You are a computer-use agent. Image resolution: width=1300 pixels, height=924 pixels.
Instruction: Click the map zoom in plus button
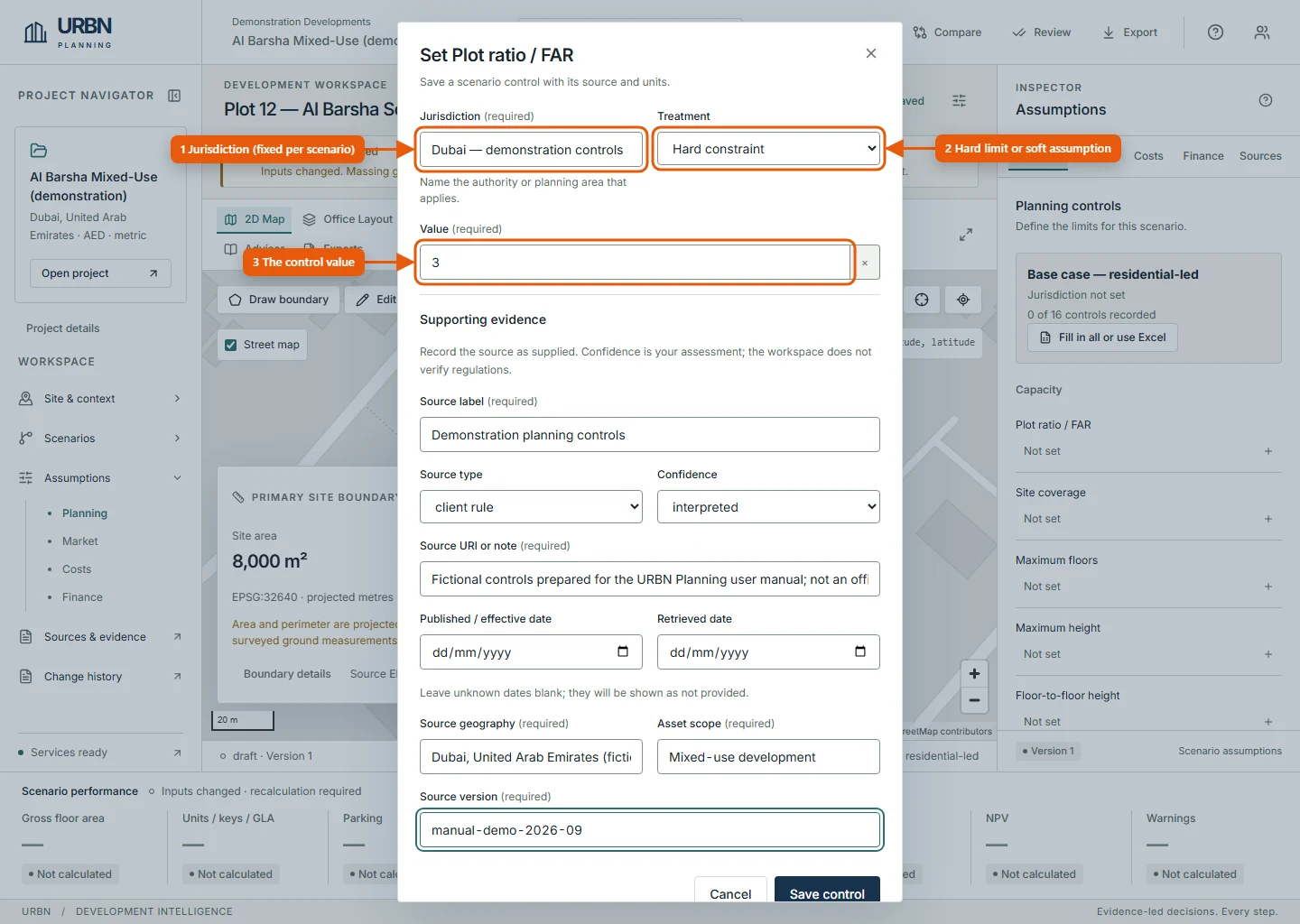pyautogui.click(x=974, y=674)
